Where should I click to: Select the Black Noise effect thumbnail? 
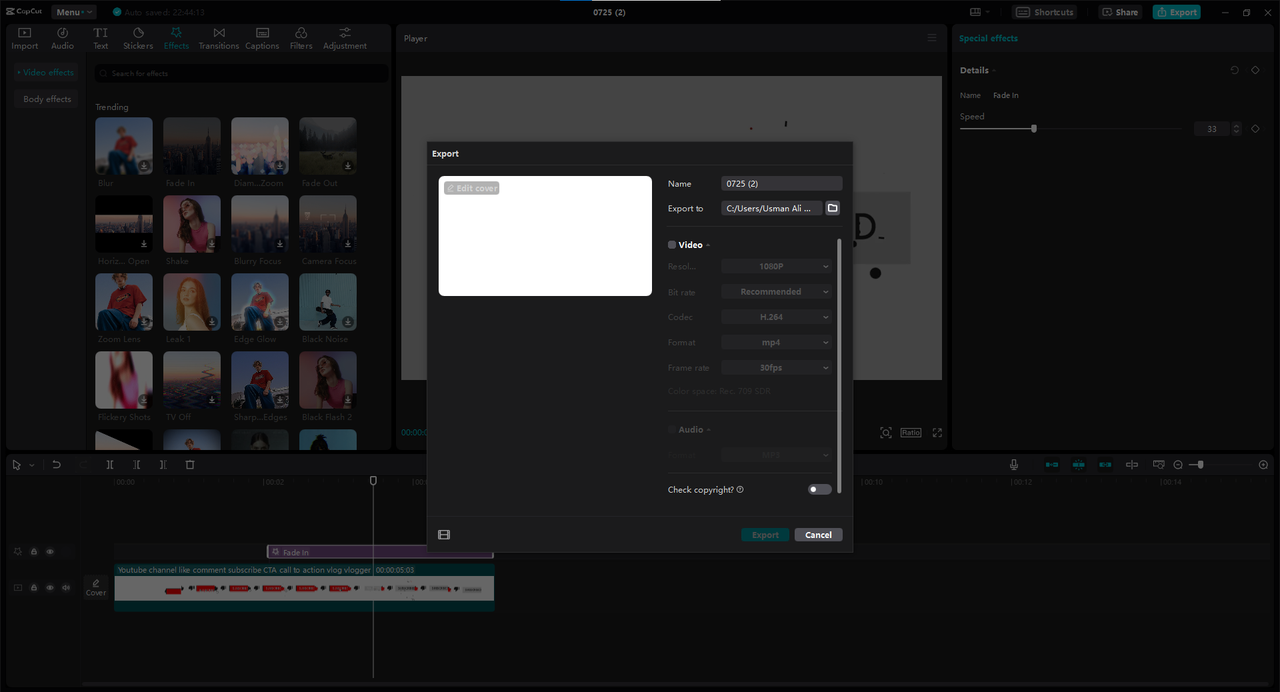[x=328, y=302]
